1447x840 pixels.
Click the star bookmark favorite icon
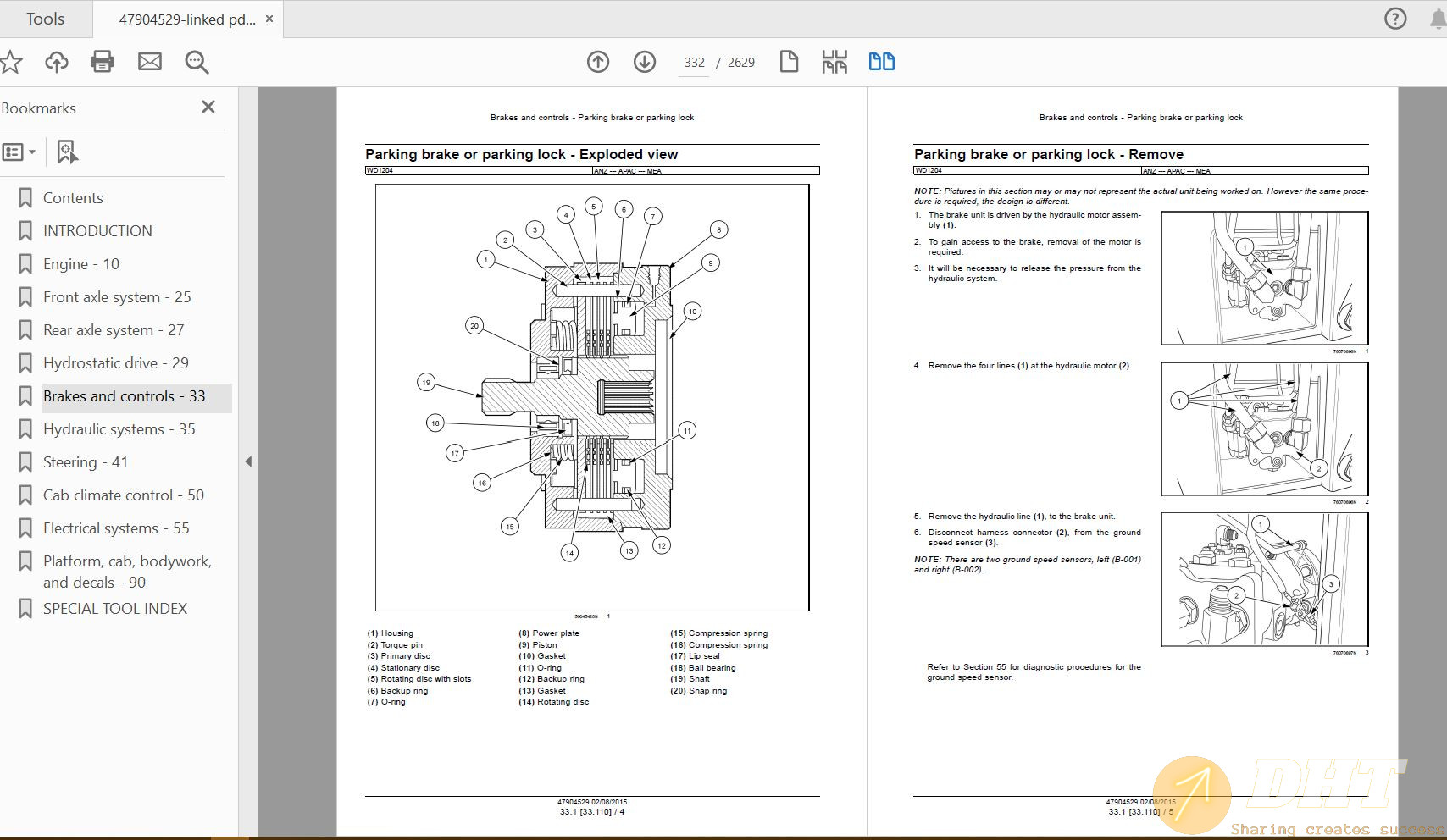[11, 61]
